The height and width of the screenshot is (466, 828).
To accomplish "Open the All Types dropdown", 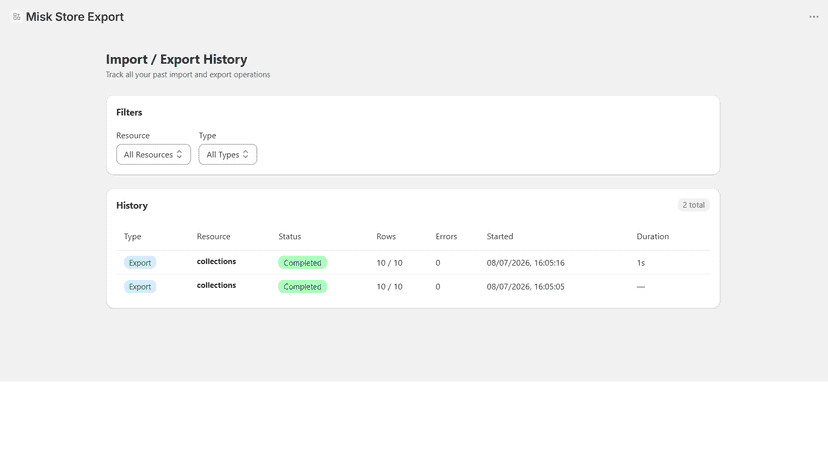I will pos(228,154).
